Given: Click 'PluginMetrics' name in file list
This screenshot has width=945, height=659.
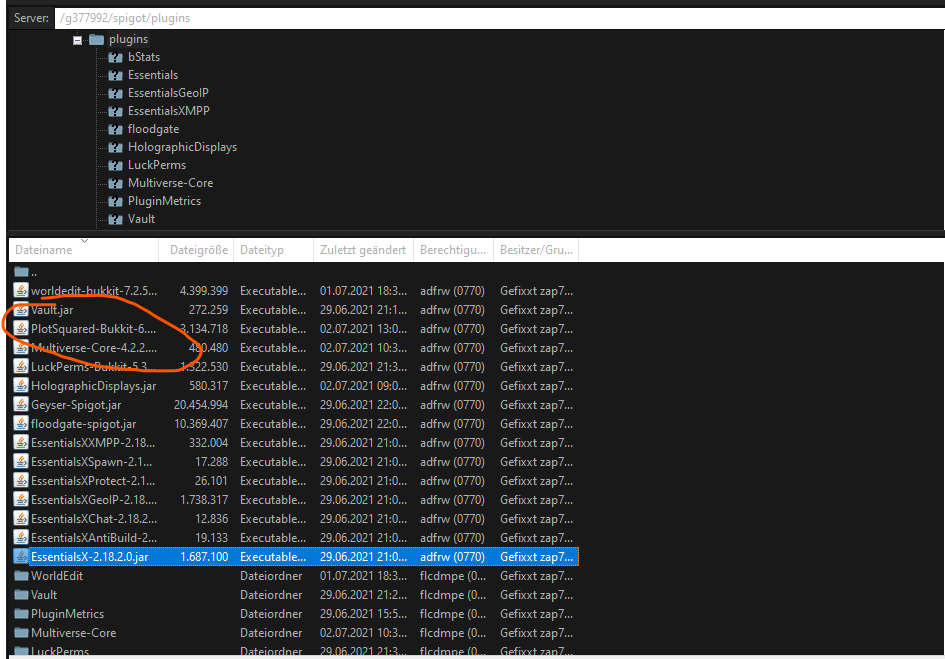Looking at the screenshot, I should (68, 614).
